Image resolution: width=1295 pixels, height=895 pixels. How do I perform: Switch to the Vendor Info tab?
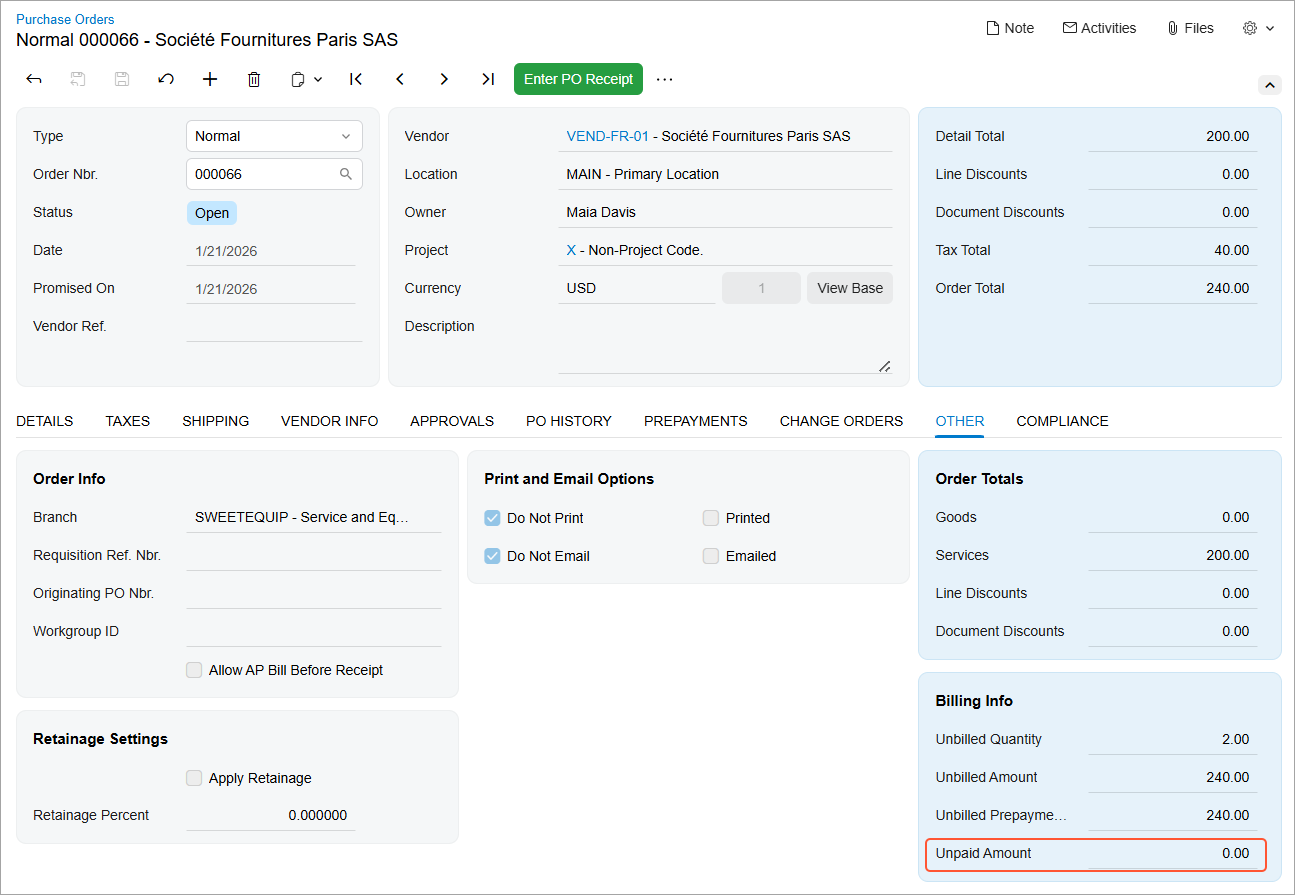[330, 421]
